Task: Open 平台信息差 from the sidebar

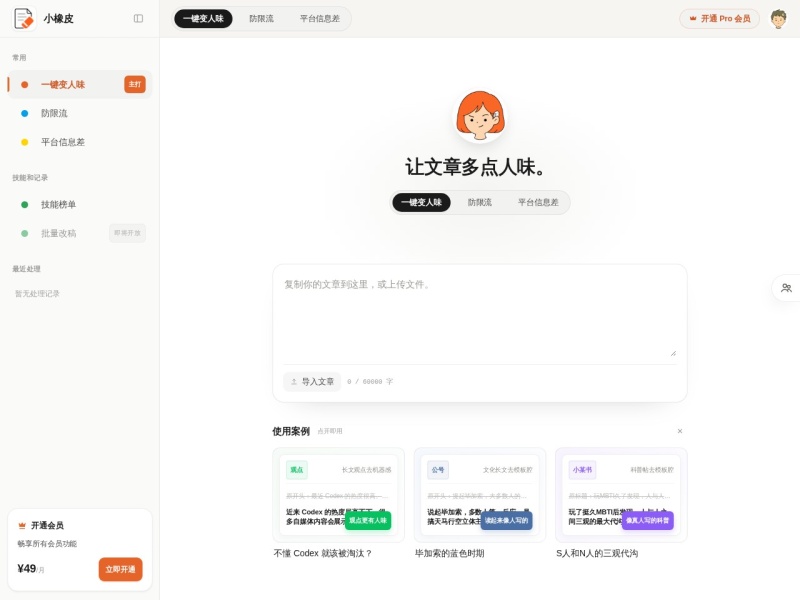Action: (80, 142)
